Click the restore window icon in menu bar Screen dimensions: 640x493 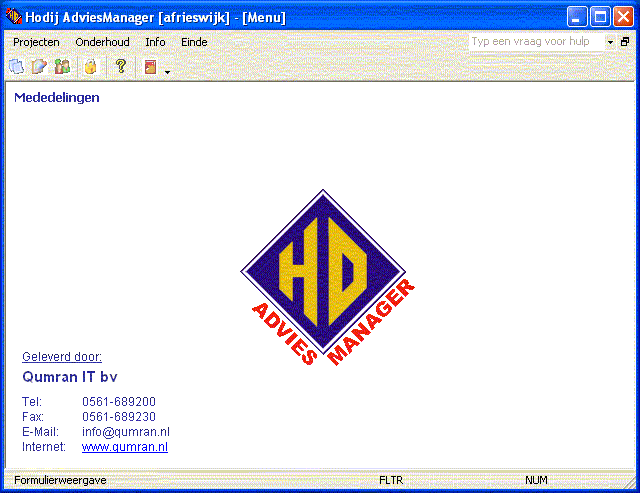[x=625, y=42]
